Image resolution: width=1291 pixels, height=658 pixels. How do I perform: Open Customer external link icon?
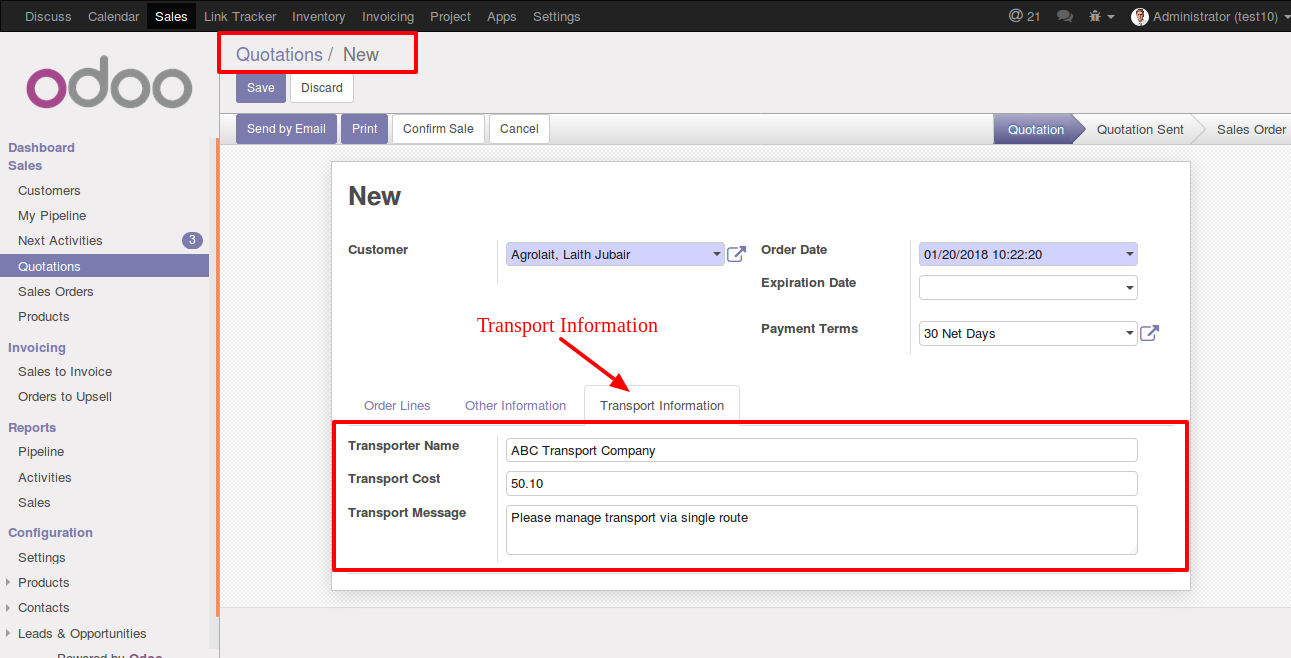tap(736, 254)
